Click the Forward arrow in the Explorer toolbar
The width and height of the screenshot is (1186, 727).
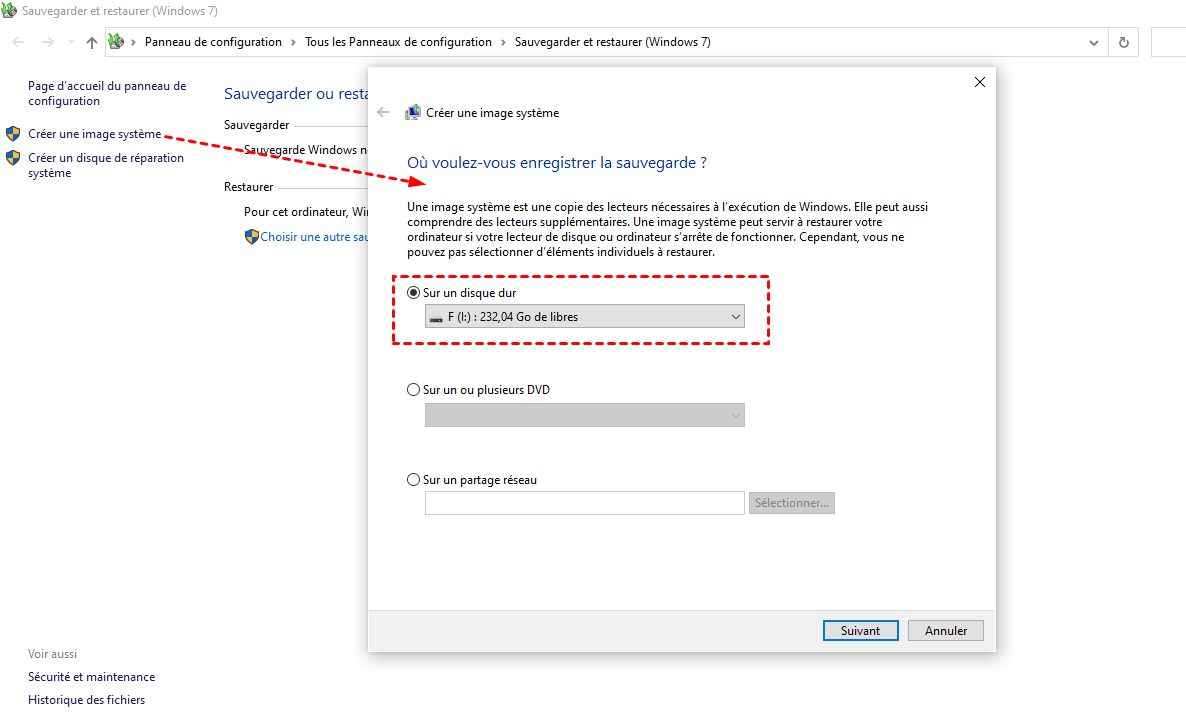pyautogui.click(x=48, y=42)
